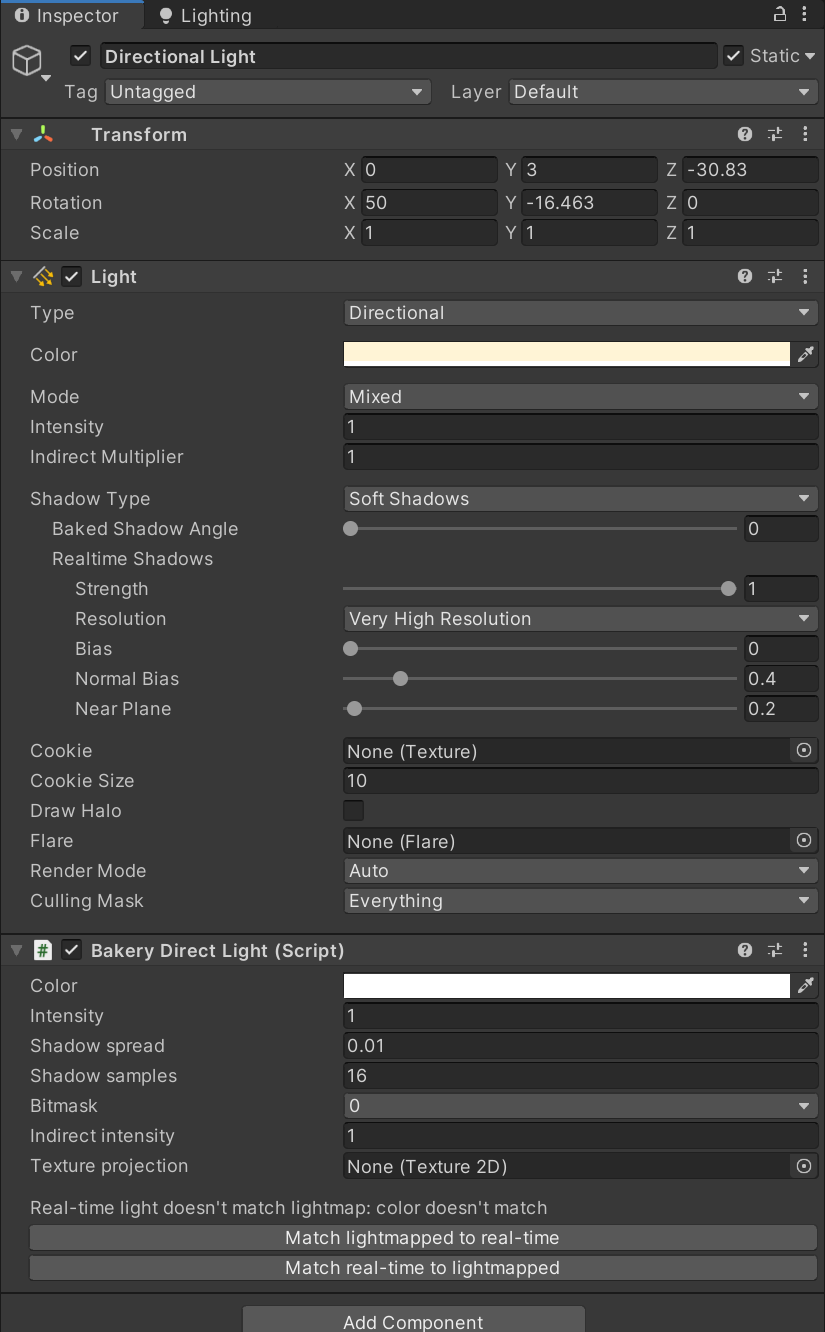Uncheck the Static checkbox
The width and height of the screenshot is (825, 1332).
pos(733,55)
